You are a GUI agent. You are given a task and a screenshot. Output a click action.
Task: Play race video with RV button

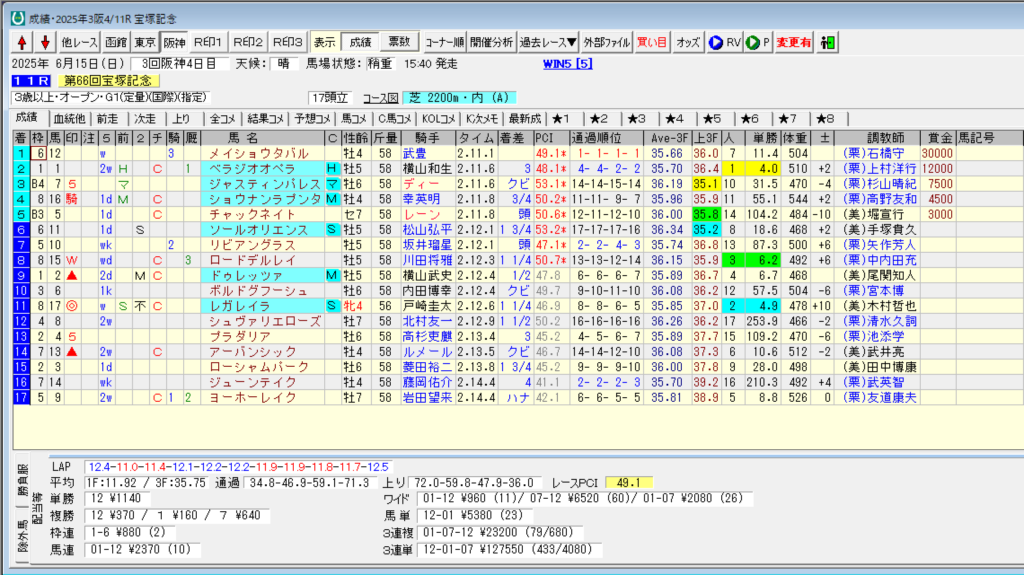[725, 42]
